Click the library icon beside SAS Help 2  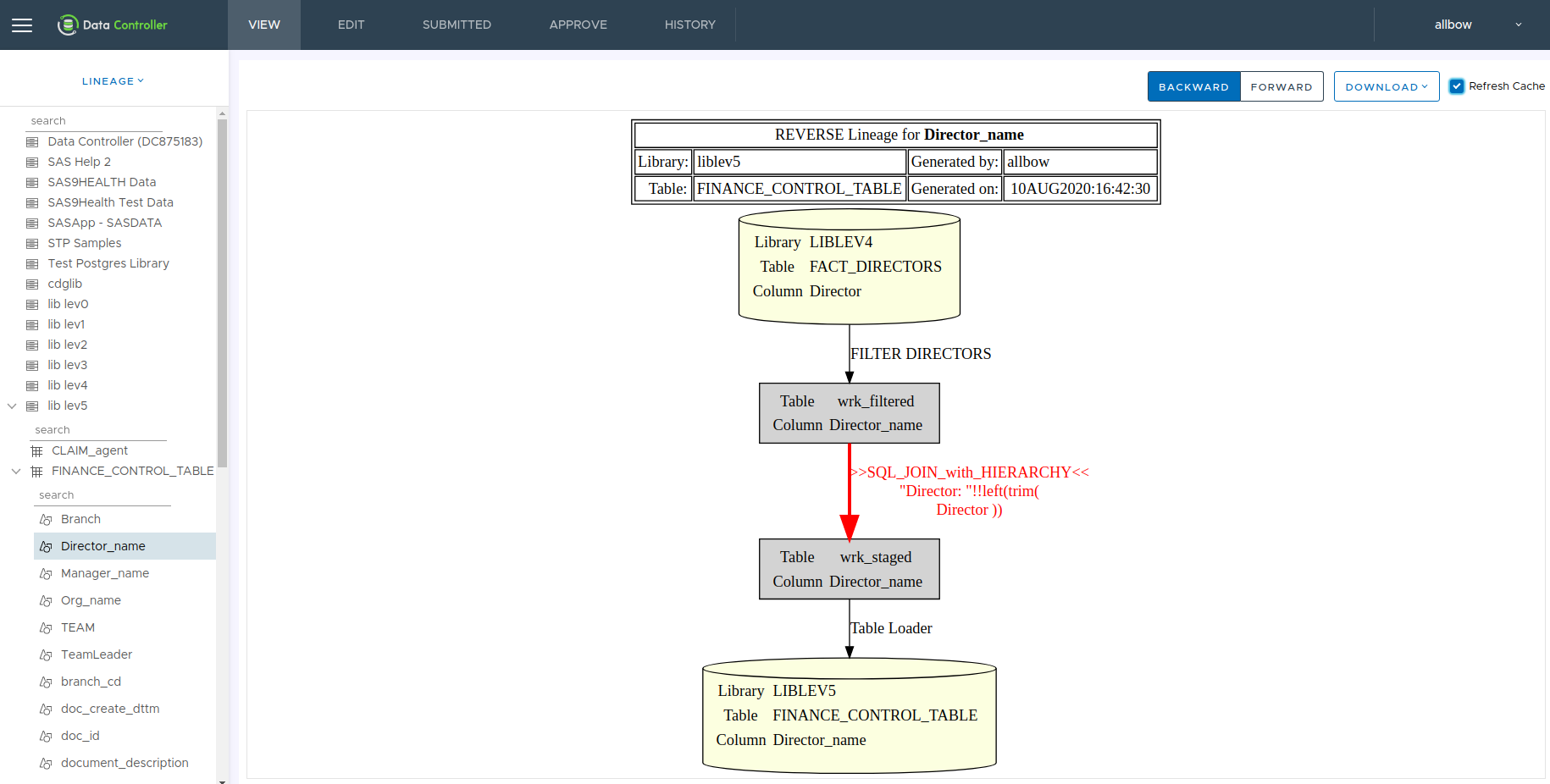point(32,163)
